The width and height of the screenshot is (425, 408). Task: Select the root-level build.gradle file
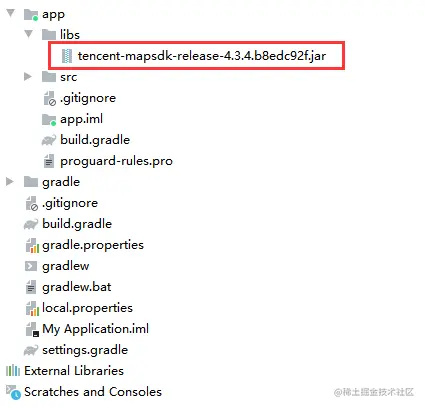(x=77, y=224)
